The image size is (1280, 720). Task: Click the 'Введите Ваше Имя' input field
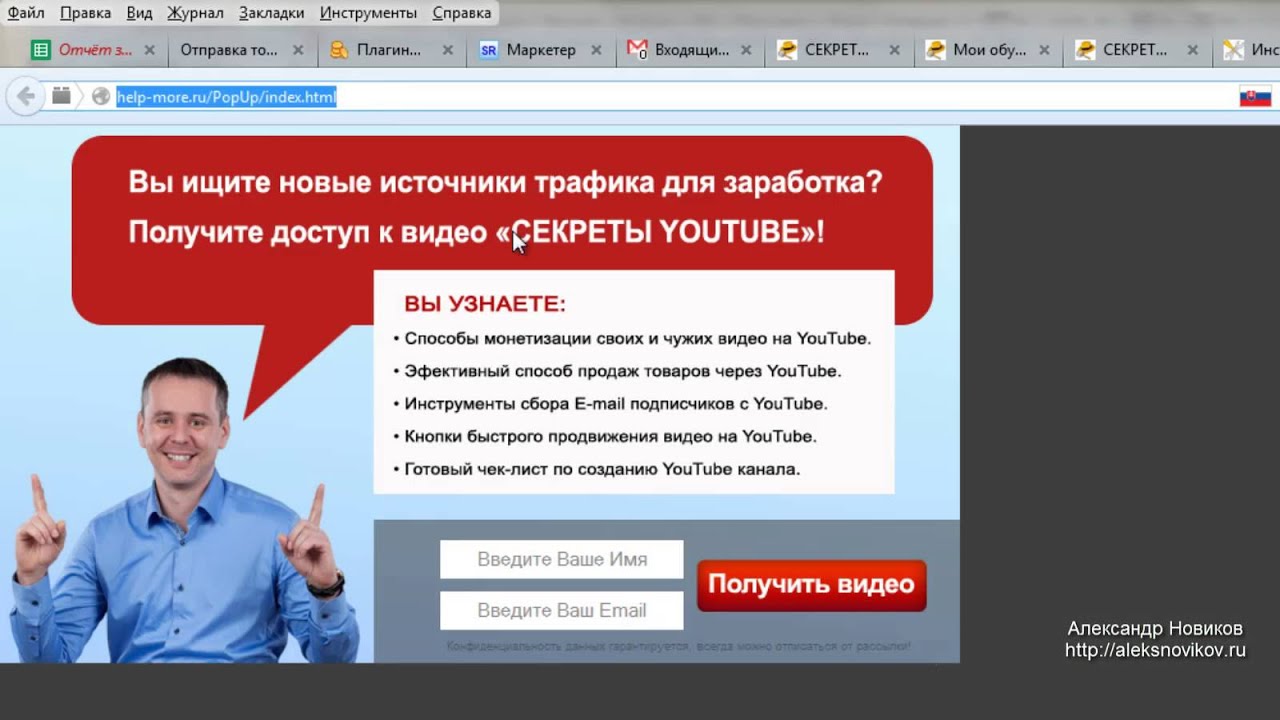[x=562, y=559]
